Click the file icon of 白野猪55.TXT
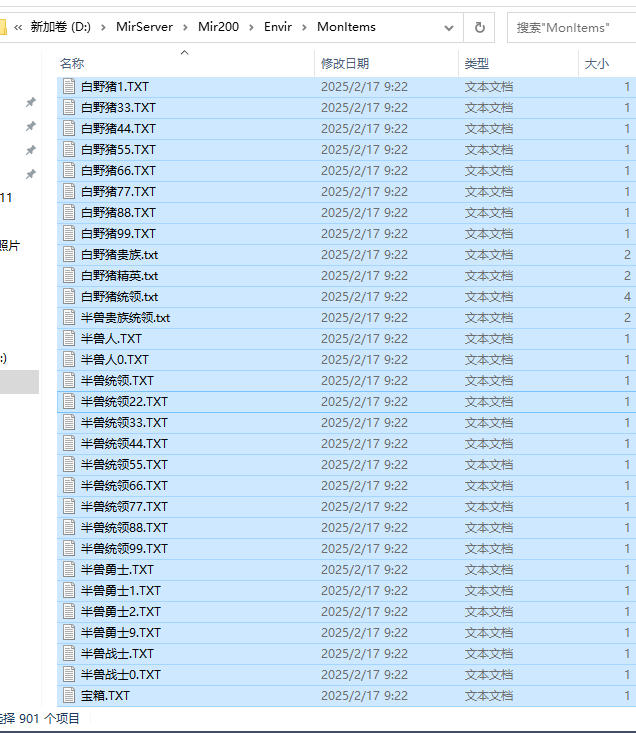 [69, 150]
